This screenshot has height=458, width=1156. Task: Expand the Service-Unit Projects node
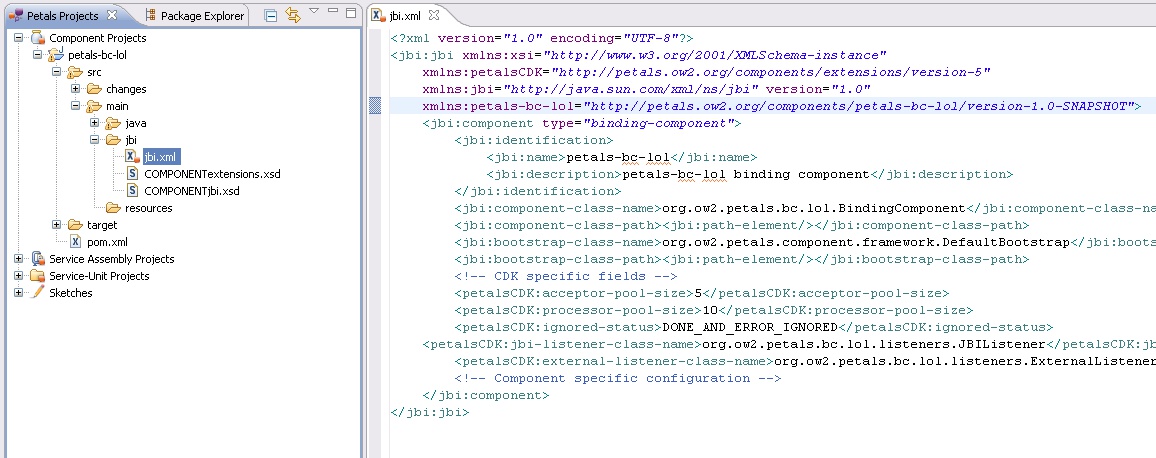pyautogui.click(x=19, y=276)
